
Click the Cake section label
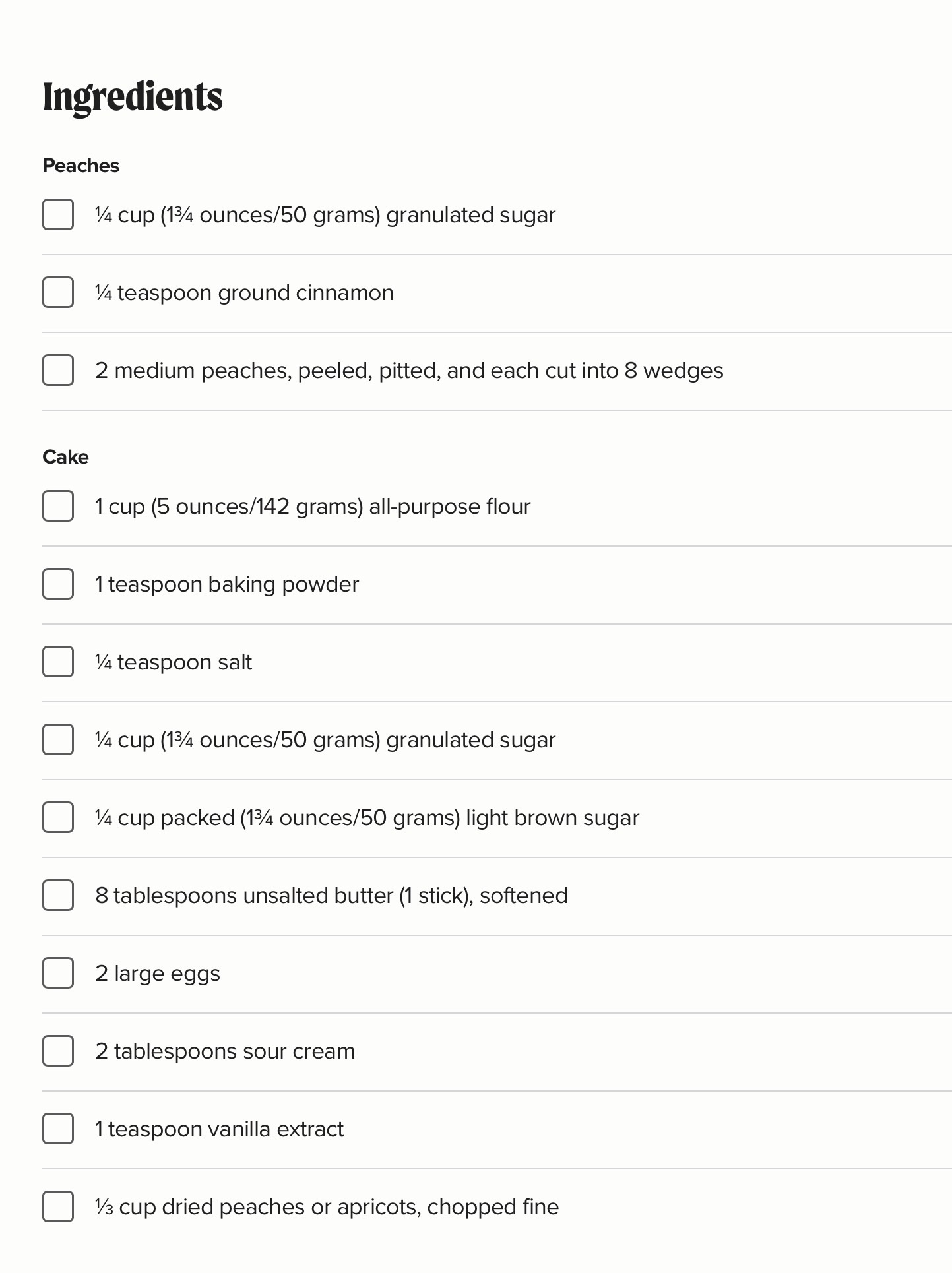coord(65,457)
